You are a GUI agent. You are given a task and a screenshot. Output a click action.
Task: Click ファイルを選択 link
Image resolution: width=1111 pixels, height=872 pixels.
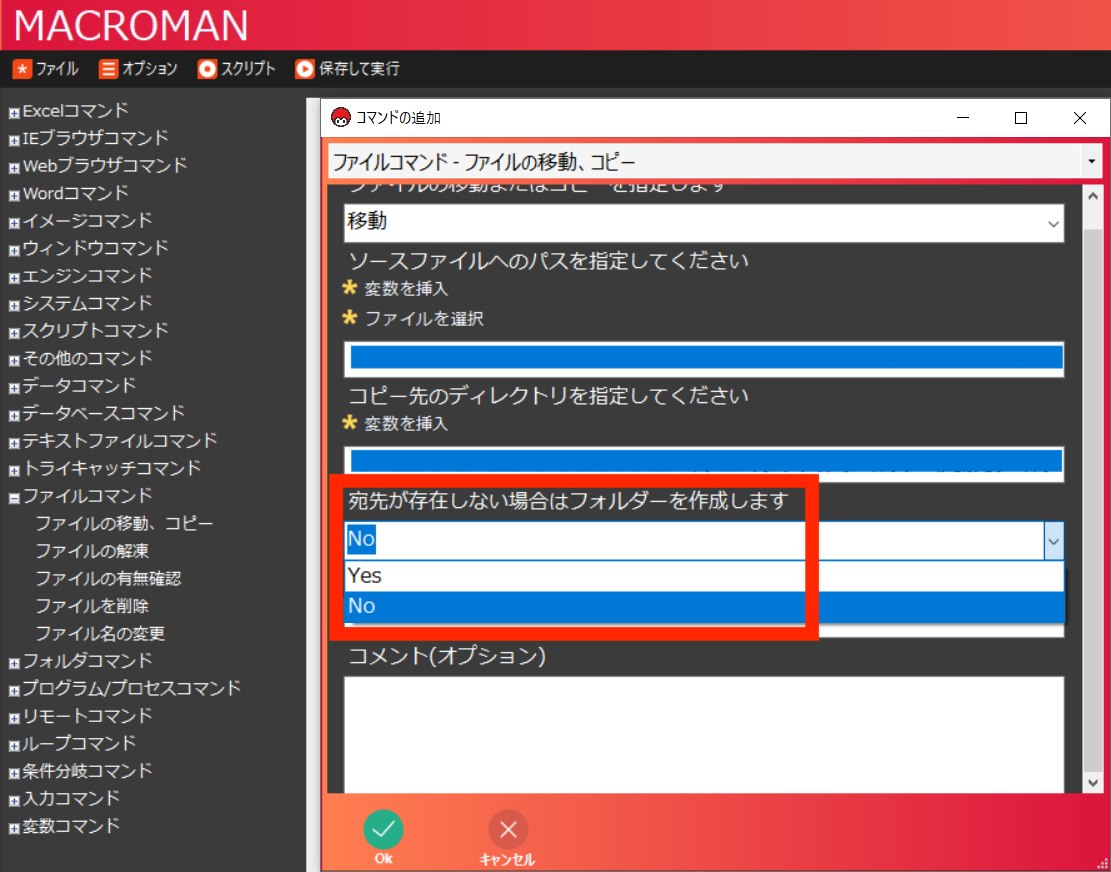(x=424, y=319)
